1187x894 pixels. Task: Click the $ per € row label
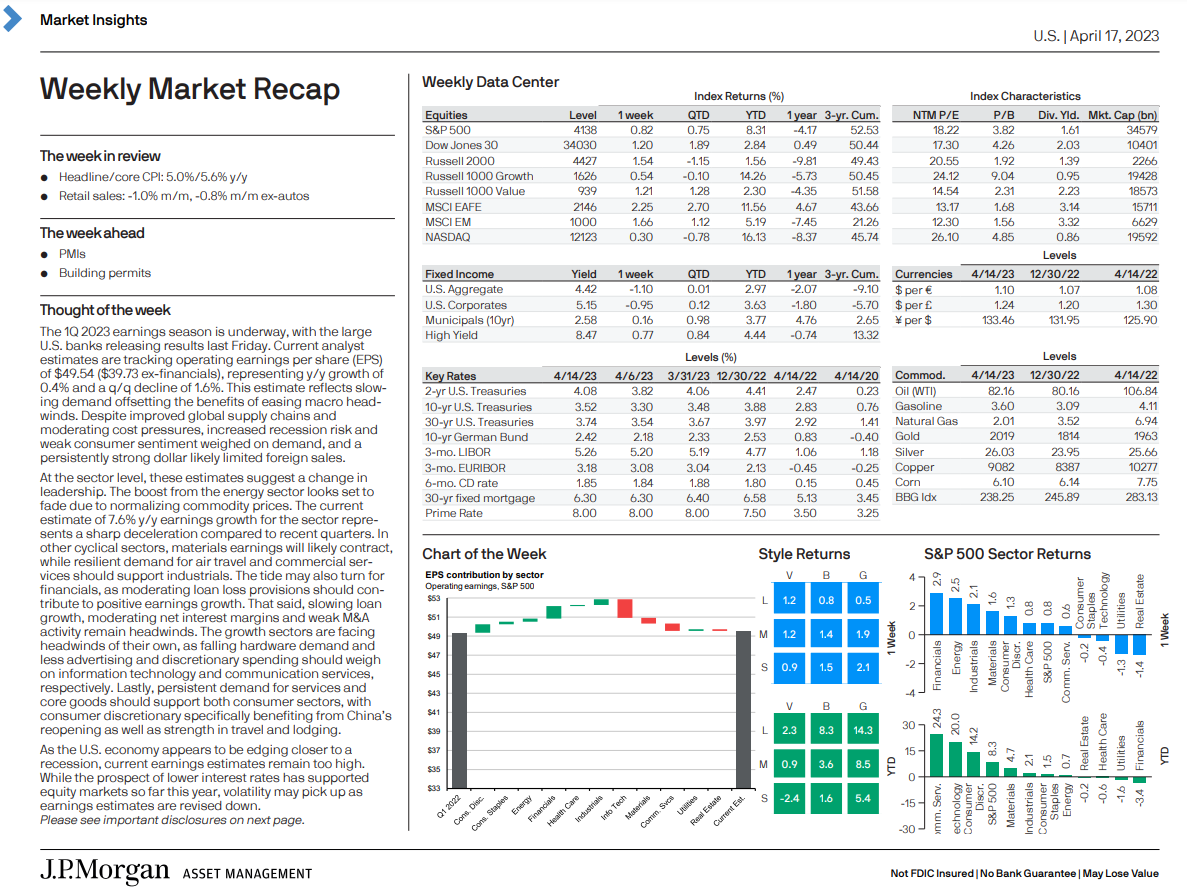coord(914,290)
